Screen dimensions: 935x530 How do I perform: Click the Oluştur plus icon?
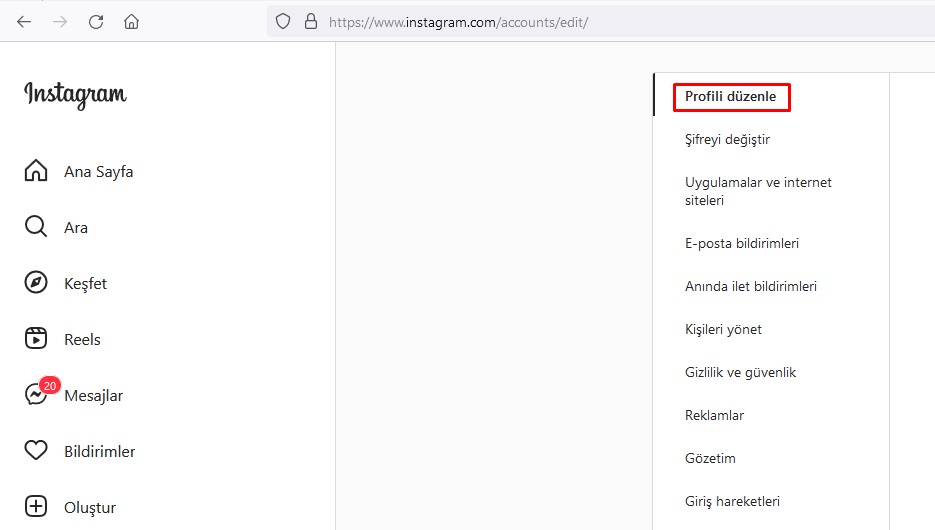click(36, 507)
